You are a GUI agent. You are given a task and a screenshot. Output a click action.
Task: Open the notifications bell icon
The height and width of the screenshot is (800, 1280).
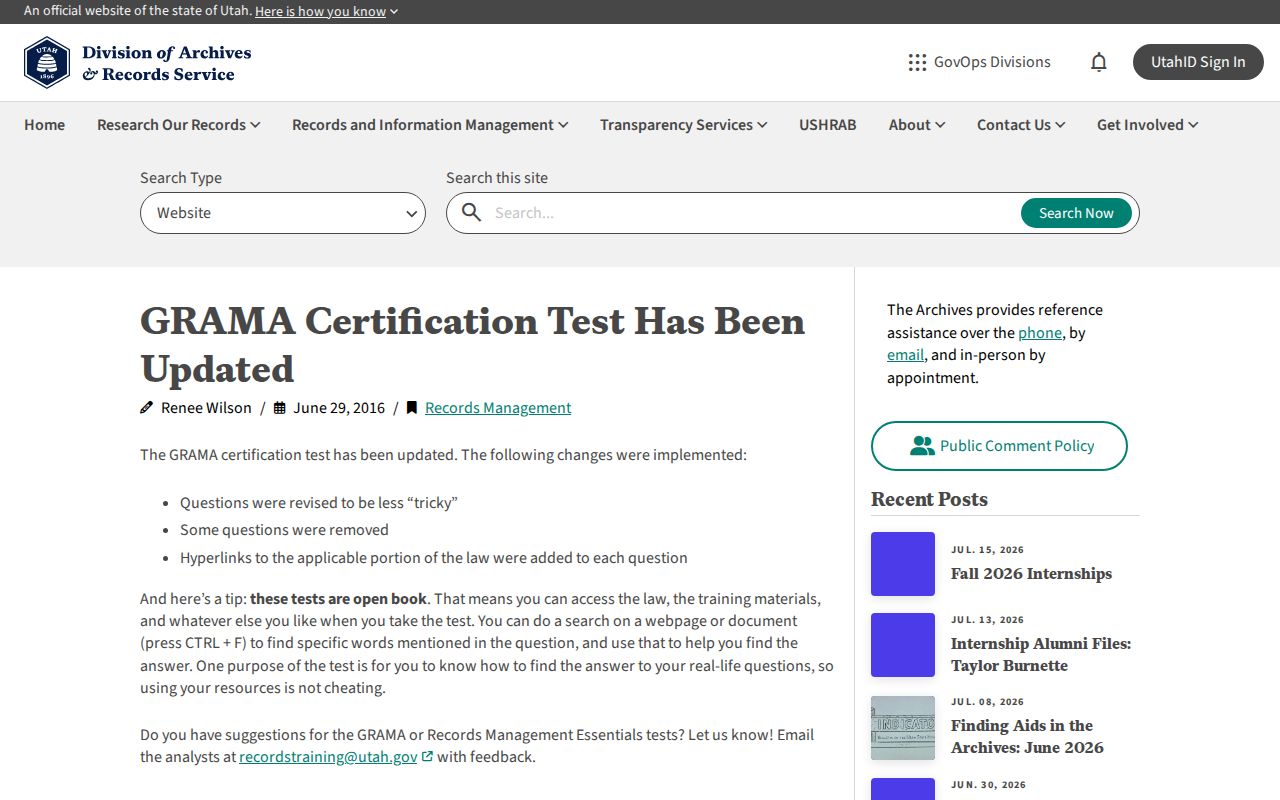pyautogui.click(x=1099, y=62)
